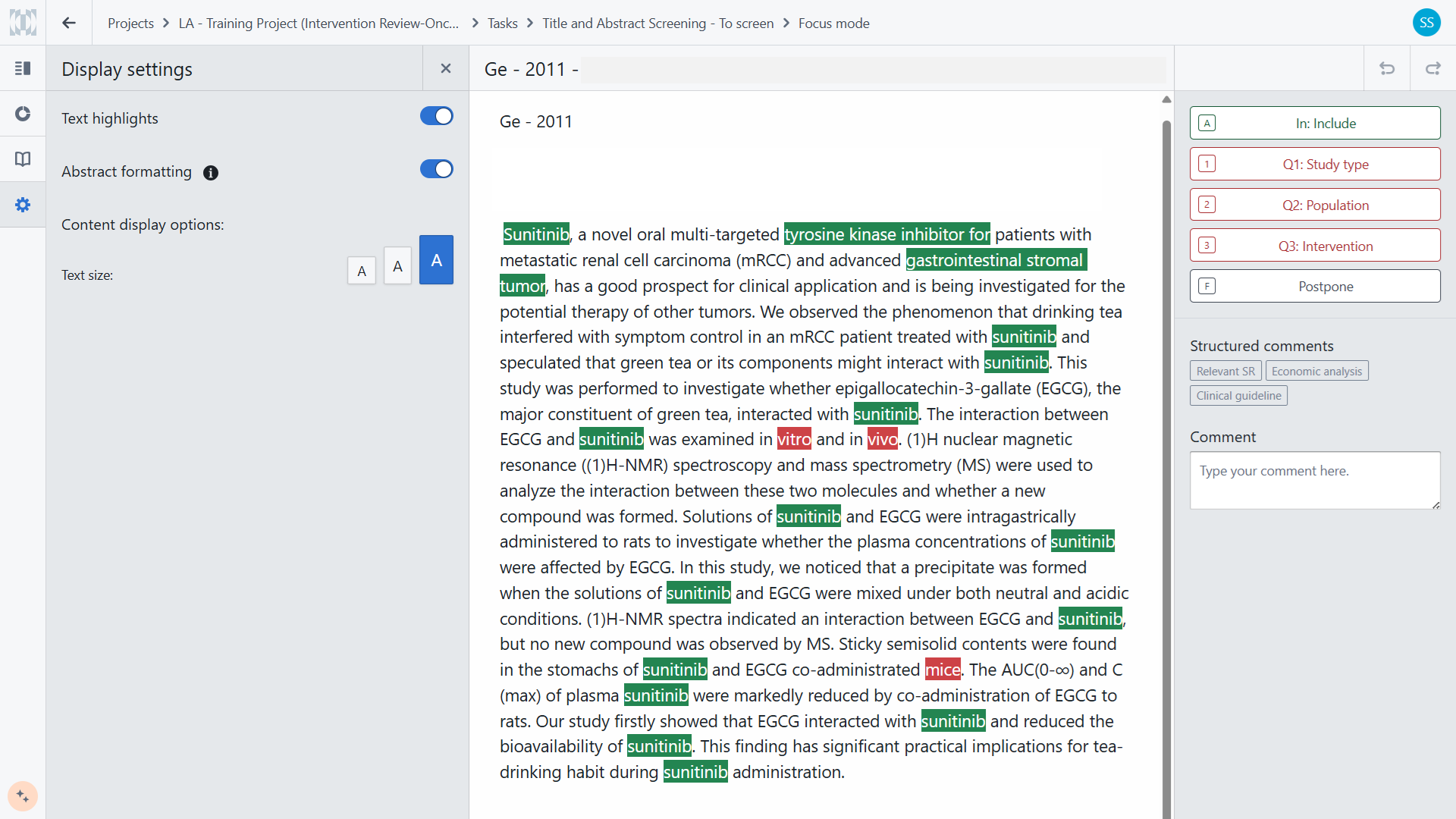Close the Display settings panel
Image resolution: width=1456 pixels, height=819 pixels.
(446, 68)
